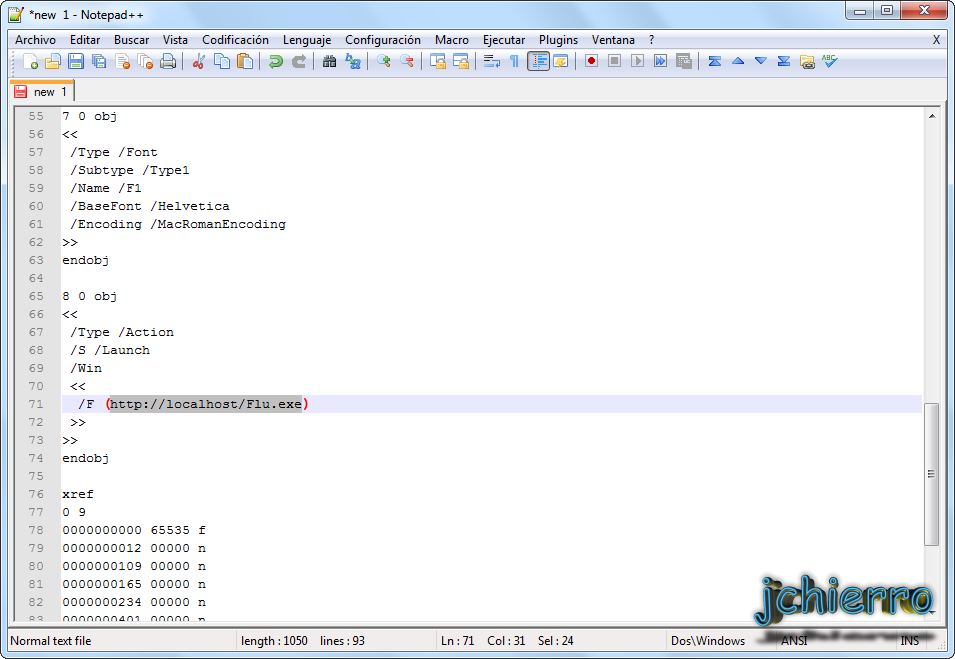
Task: Click the 'xref' line in editor
Action: 78,494
